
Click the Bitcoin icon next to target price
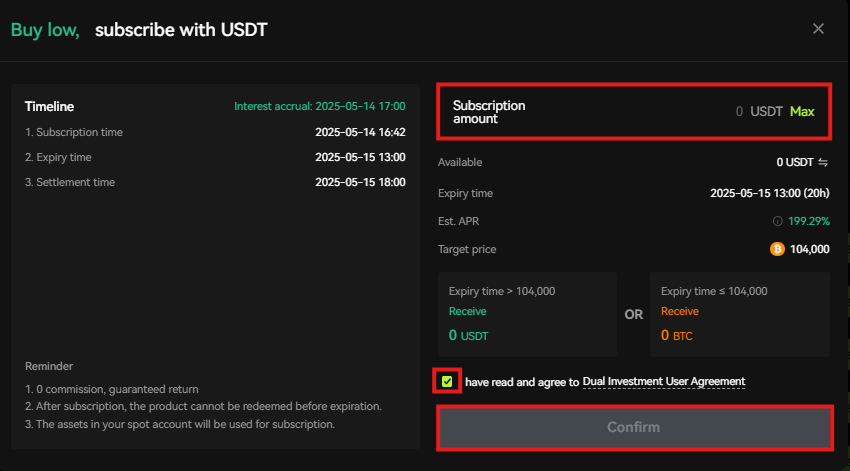tap(777, 249)
